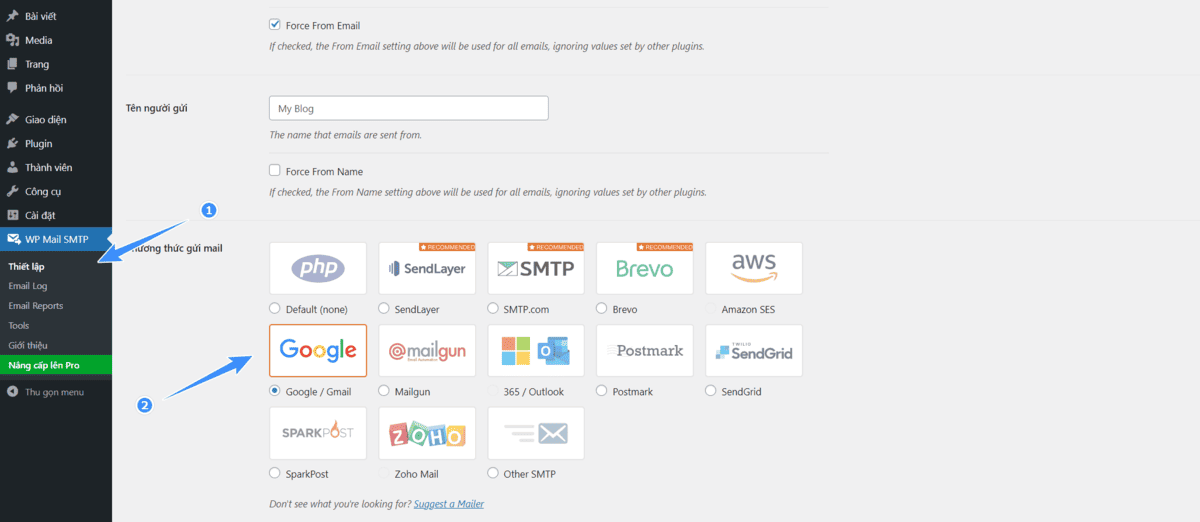Select the Zoho Mail logo tile

pos(427,433)
